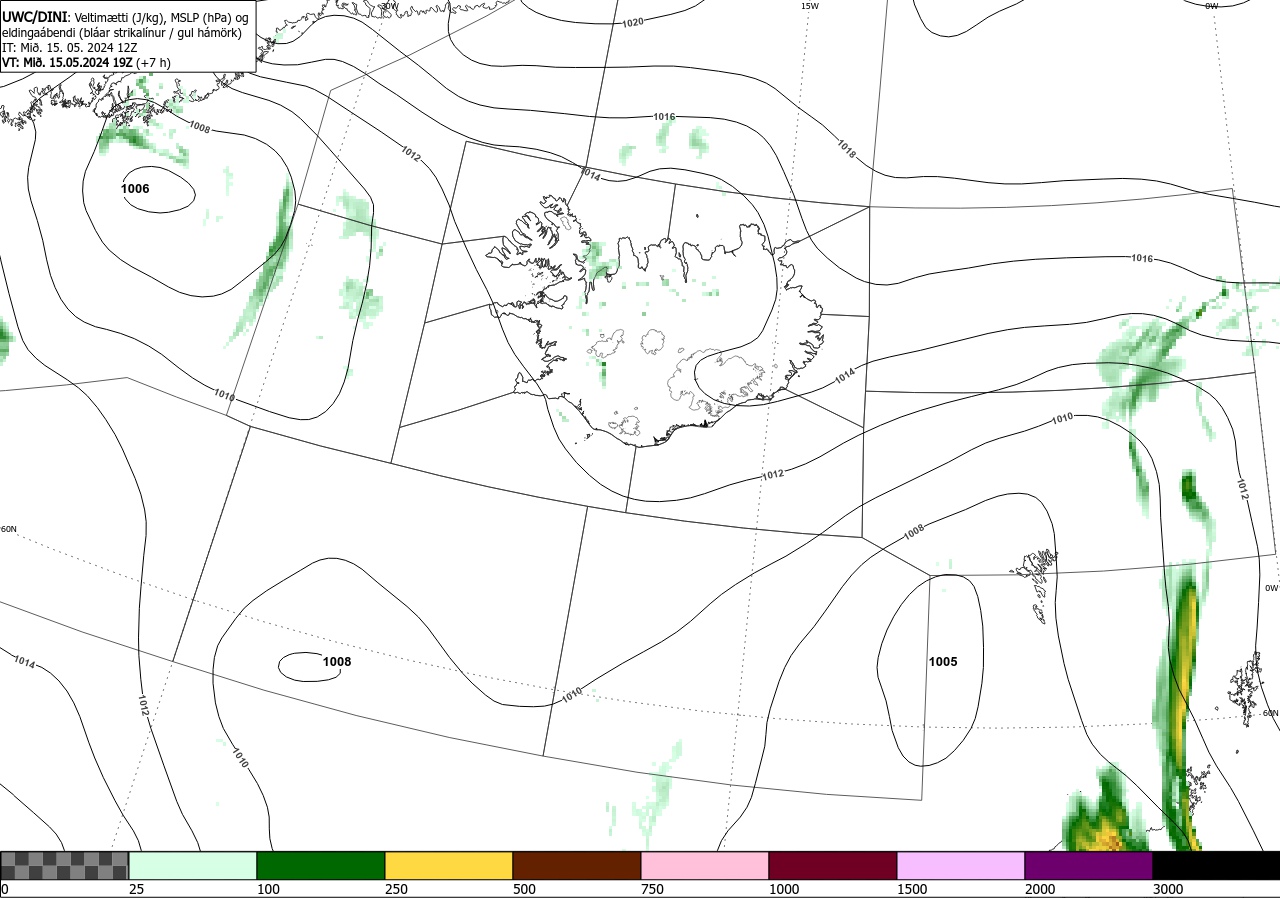Click the 15W longitude label
This screenshot has width=1280, height=898.
(809, 6)
